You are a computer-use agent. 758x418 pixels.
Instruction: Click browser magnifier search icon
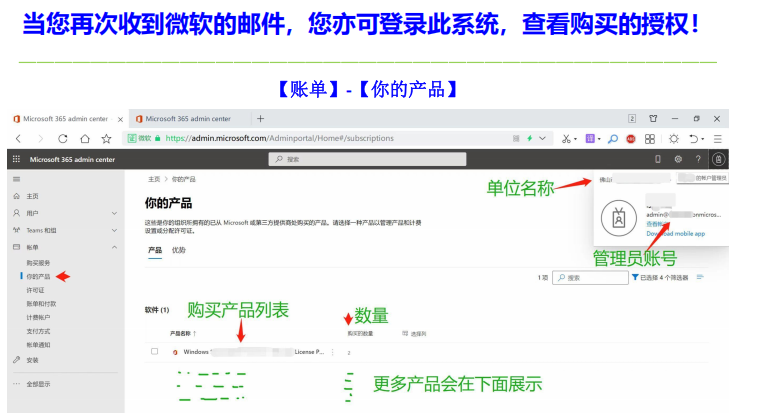pyautogui.click(x=612, y=139)
